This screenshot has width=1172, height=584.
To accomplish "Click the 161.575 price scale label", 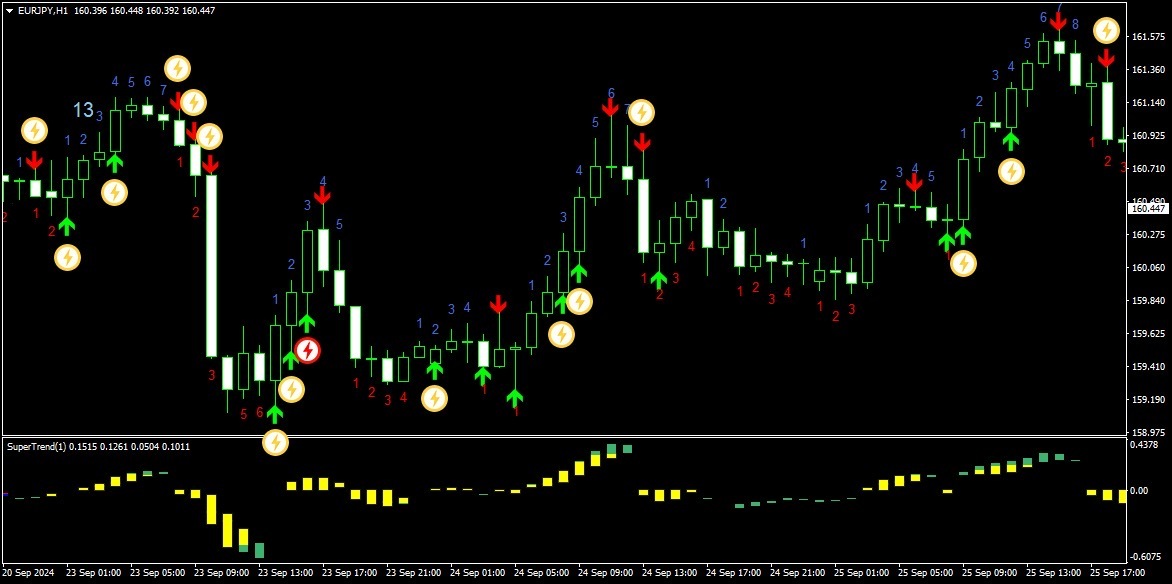I will pyautogui.click(x=1149, y=37).
